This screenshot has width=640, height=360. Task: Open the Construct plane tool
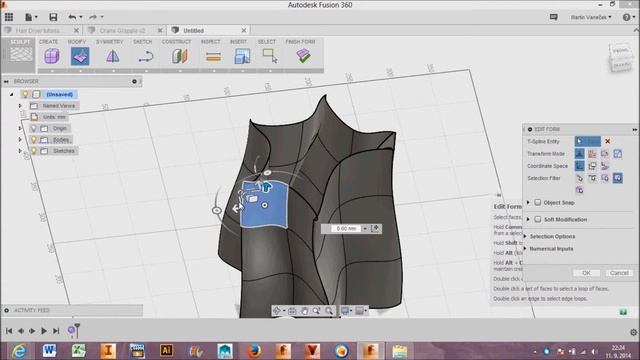tap(179, 56)
